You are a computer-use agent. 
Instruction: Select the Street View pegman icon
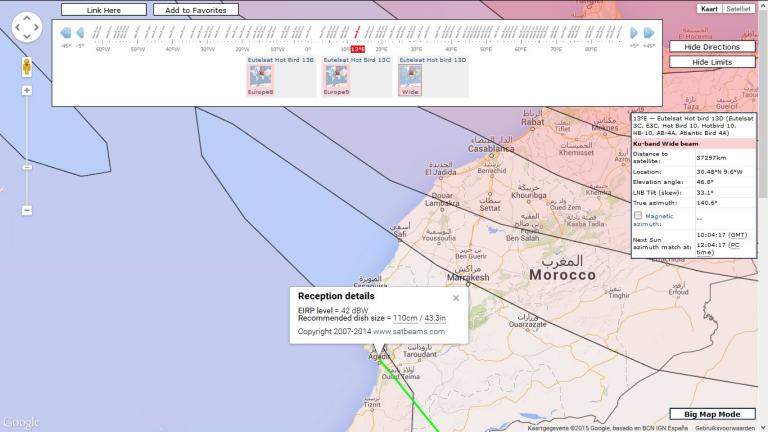(26, 67)
